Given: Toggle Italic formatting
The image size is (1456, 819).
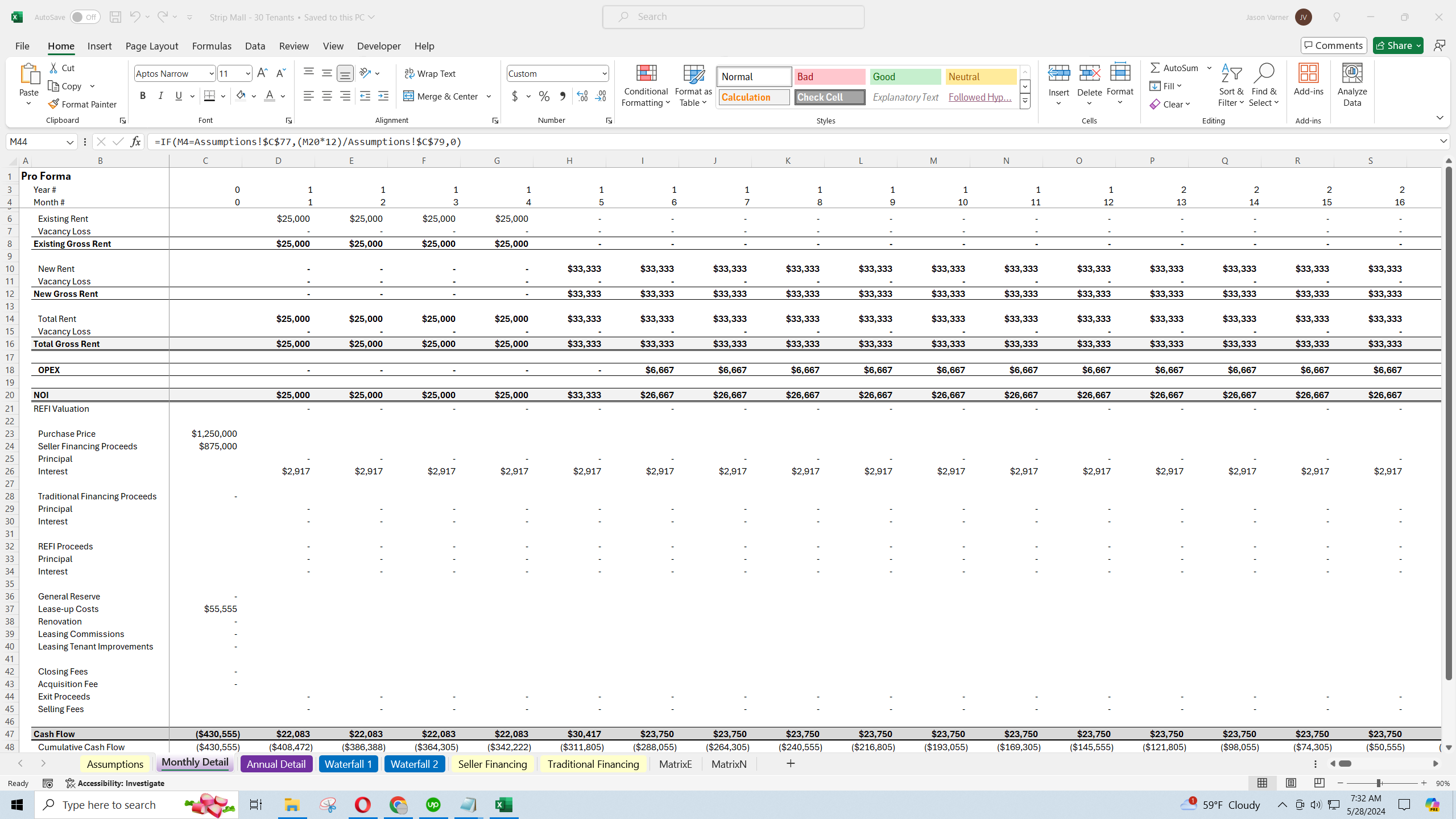Looking at the screenshot, I should [x=161, y=96].
